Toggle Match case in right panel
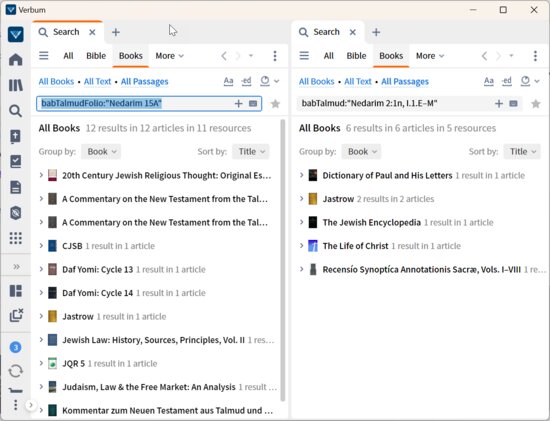550x421 pixels. pos(489,81)
